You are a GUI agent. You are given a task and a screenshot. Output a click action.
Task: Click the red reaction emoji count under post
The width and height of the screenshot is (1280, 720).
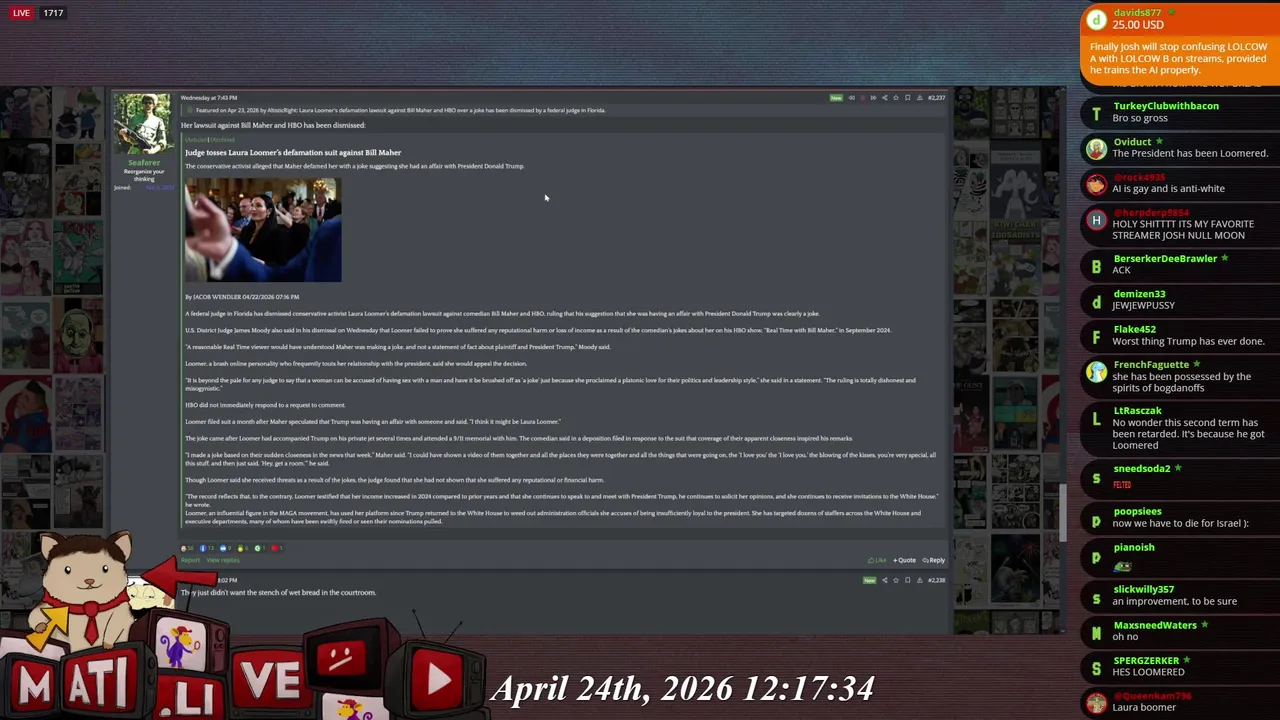click(x=277, y=548)
